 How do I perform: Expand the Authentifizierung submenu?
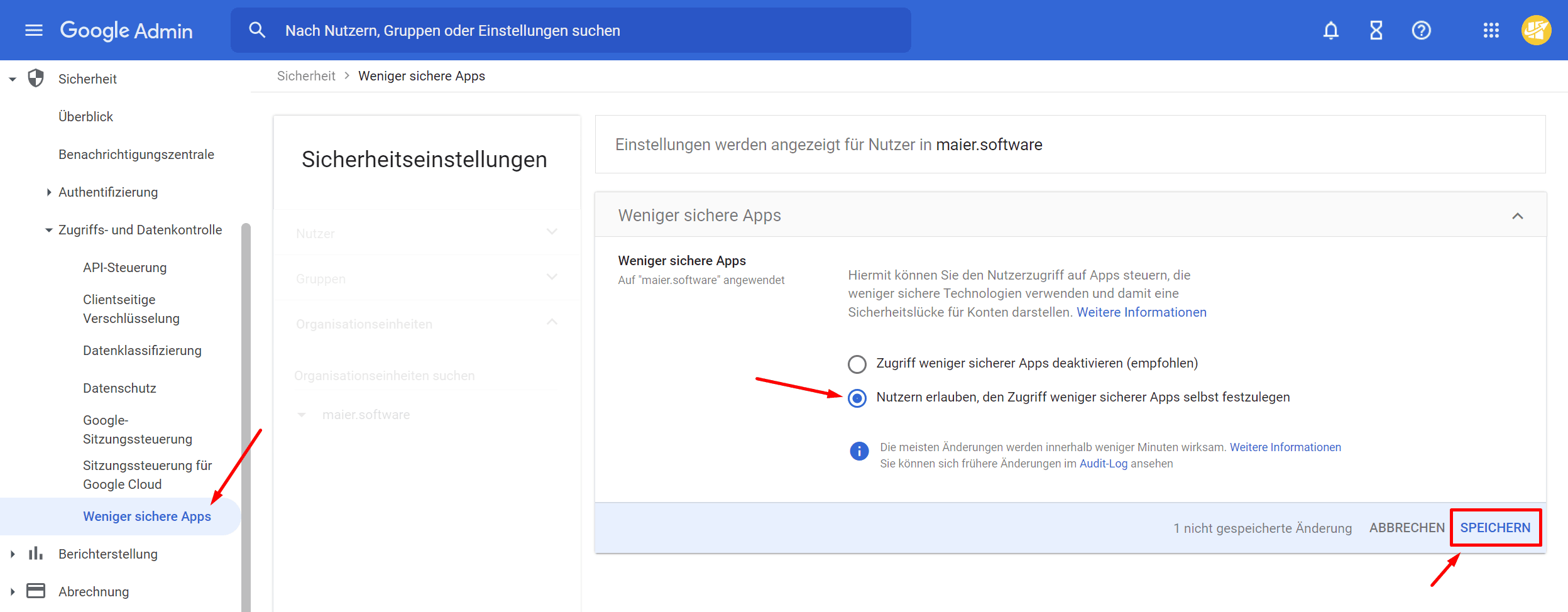pos(49,192)
